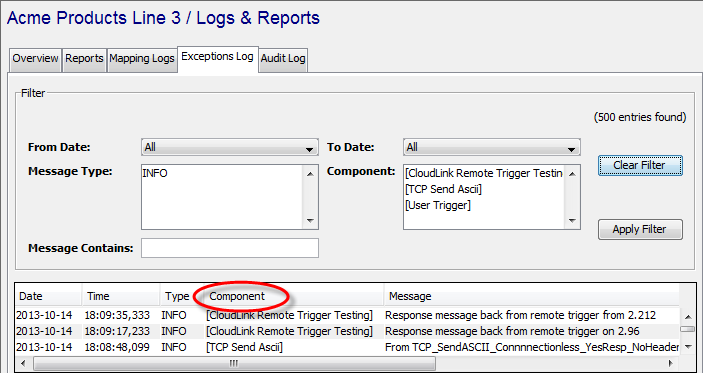Select the 18:08:48,099 TCP Send Ascii row
Viewport: 703px width, 373px height.
click(347, 347)
